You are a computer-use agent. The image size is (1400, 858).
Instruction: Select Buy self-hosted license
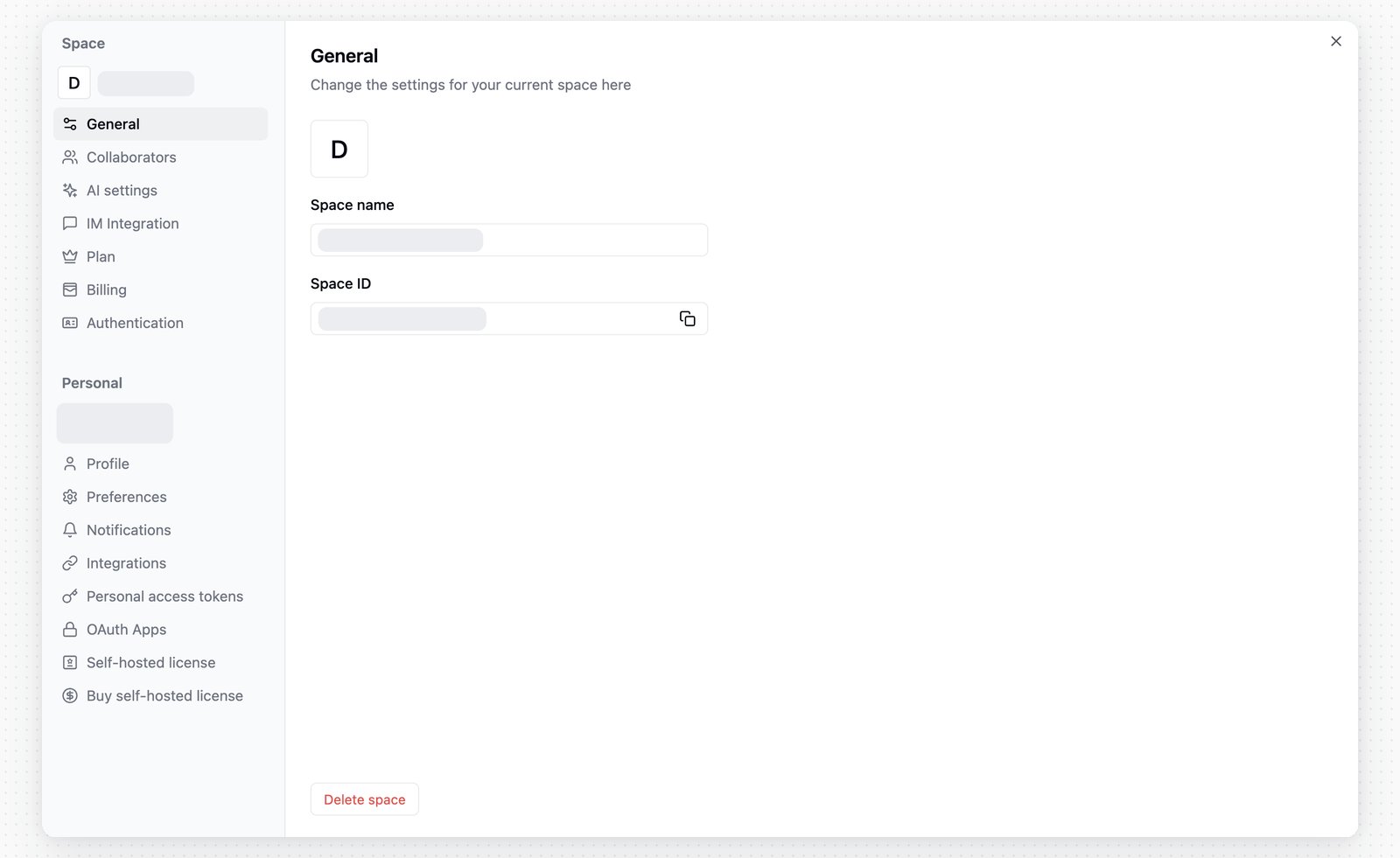(161, 696)
